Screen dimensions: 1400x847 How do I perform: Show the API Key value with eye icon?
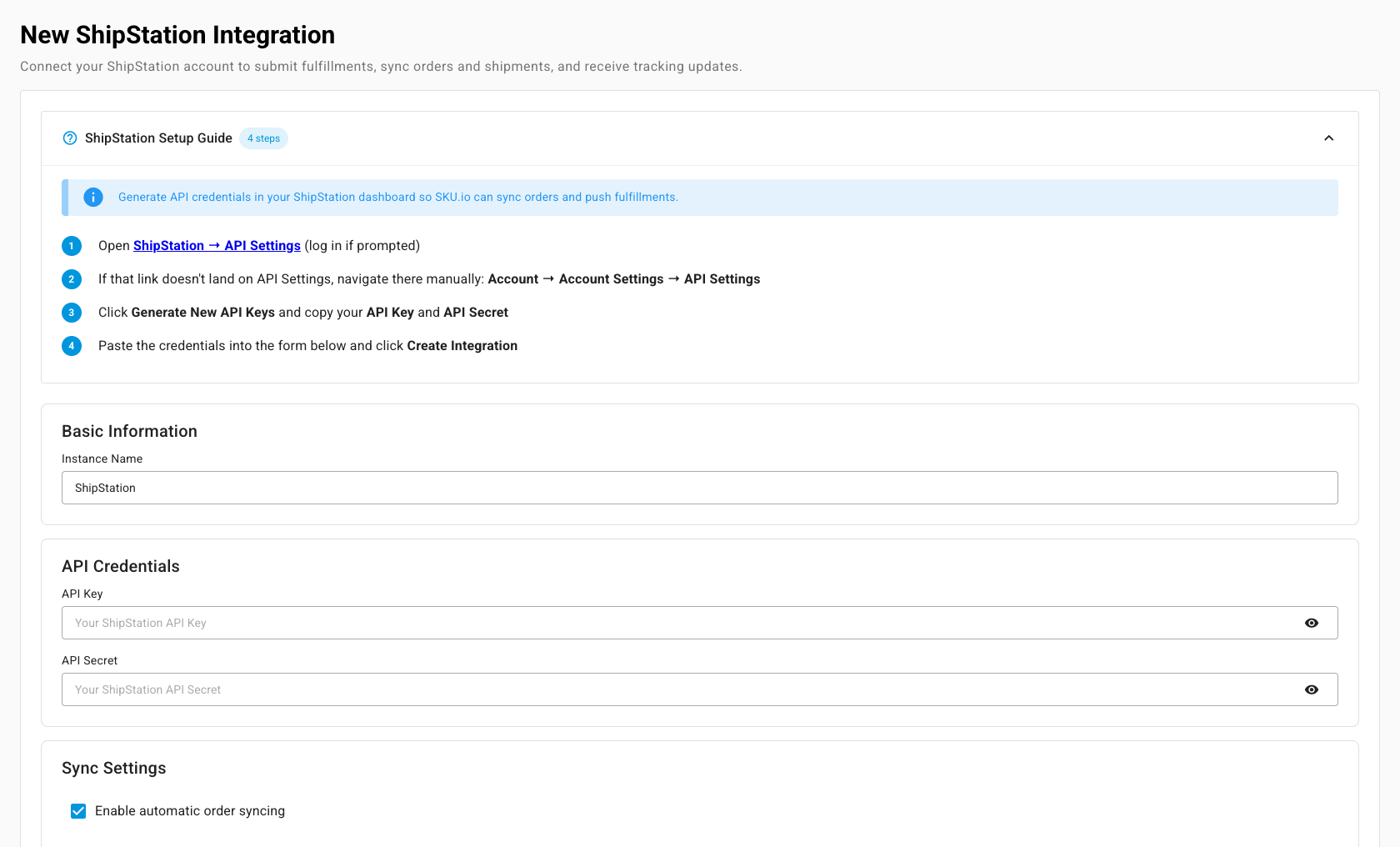click(x=1312, y=623)
